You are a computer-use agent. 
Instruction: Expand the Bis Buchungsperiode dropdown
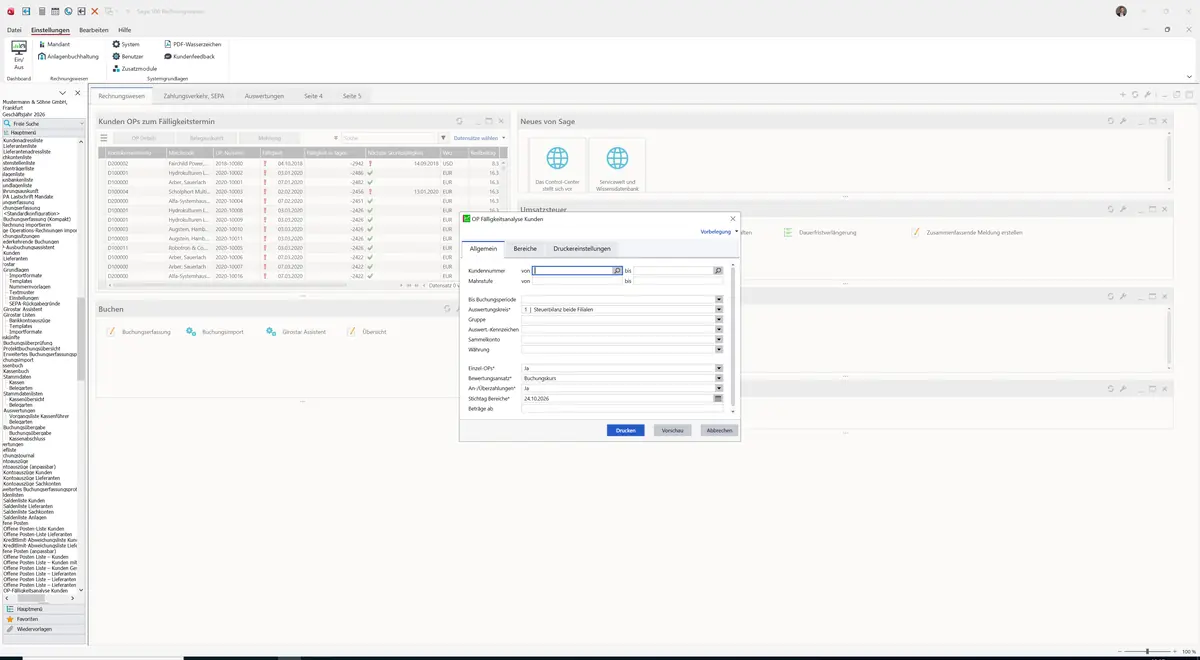tap(719, 299)
